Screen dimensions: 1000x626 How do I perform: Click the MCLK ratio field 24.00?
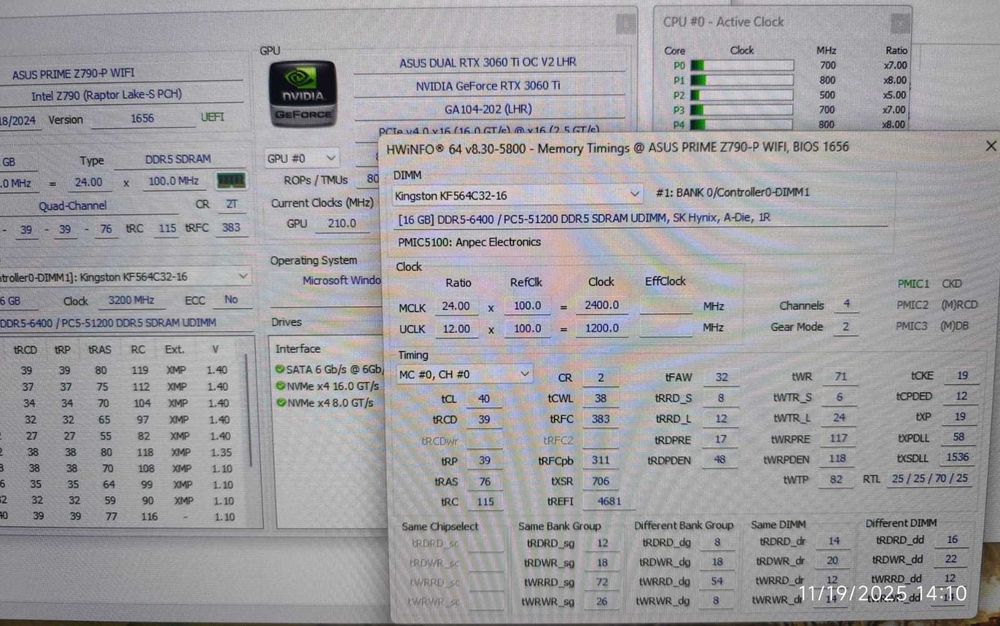(457, 306)
